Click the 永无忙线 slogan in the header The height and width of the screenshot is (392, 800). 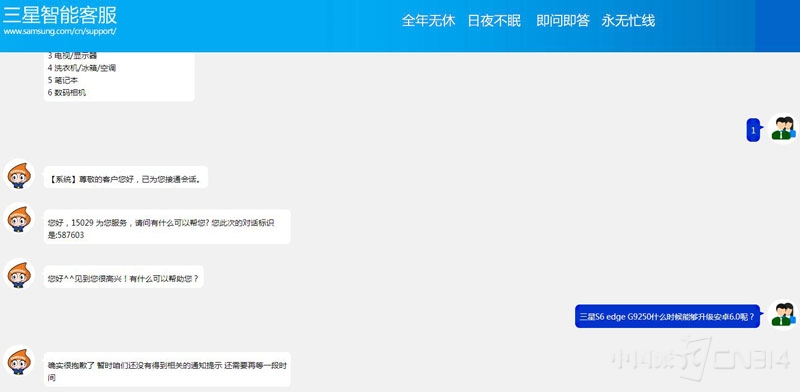628,21
